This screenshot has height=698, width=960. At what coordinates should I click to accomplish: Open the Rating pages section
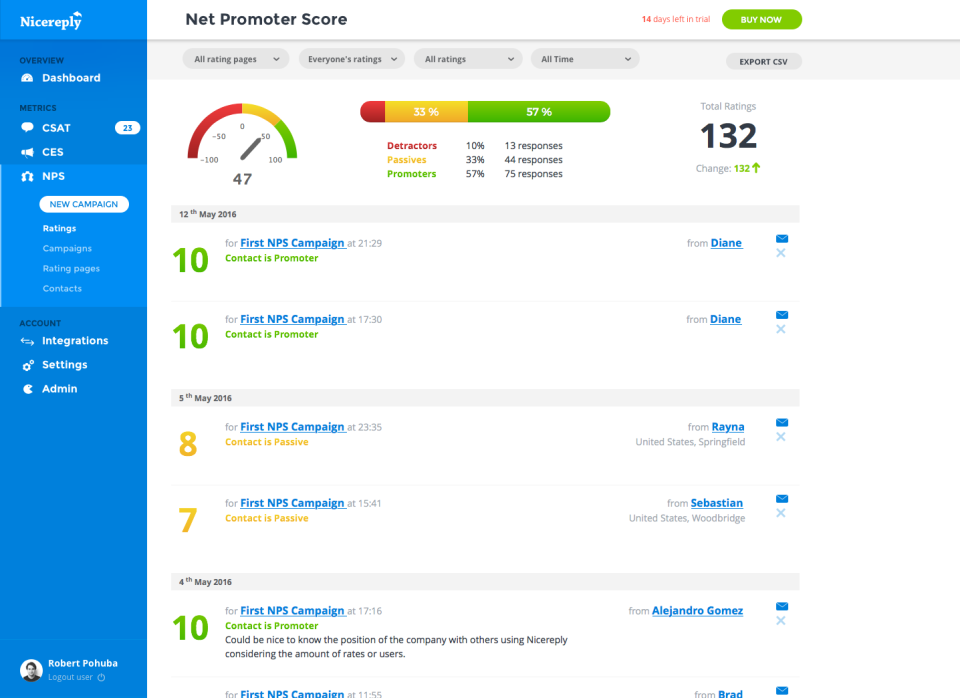click(73, 268)
